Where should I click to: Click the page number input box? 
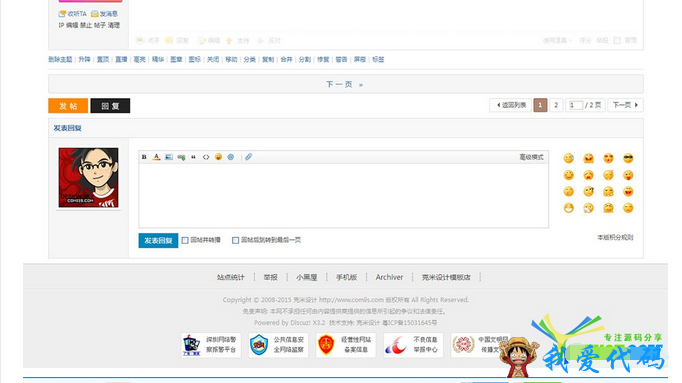click(576, 105)
